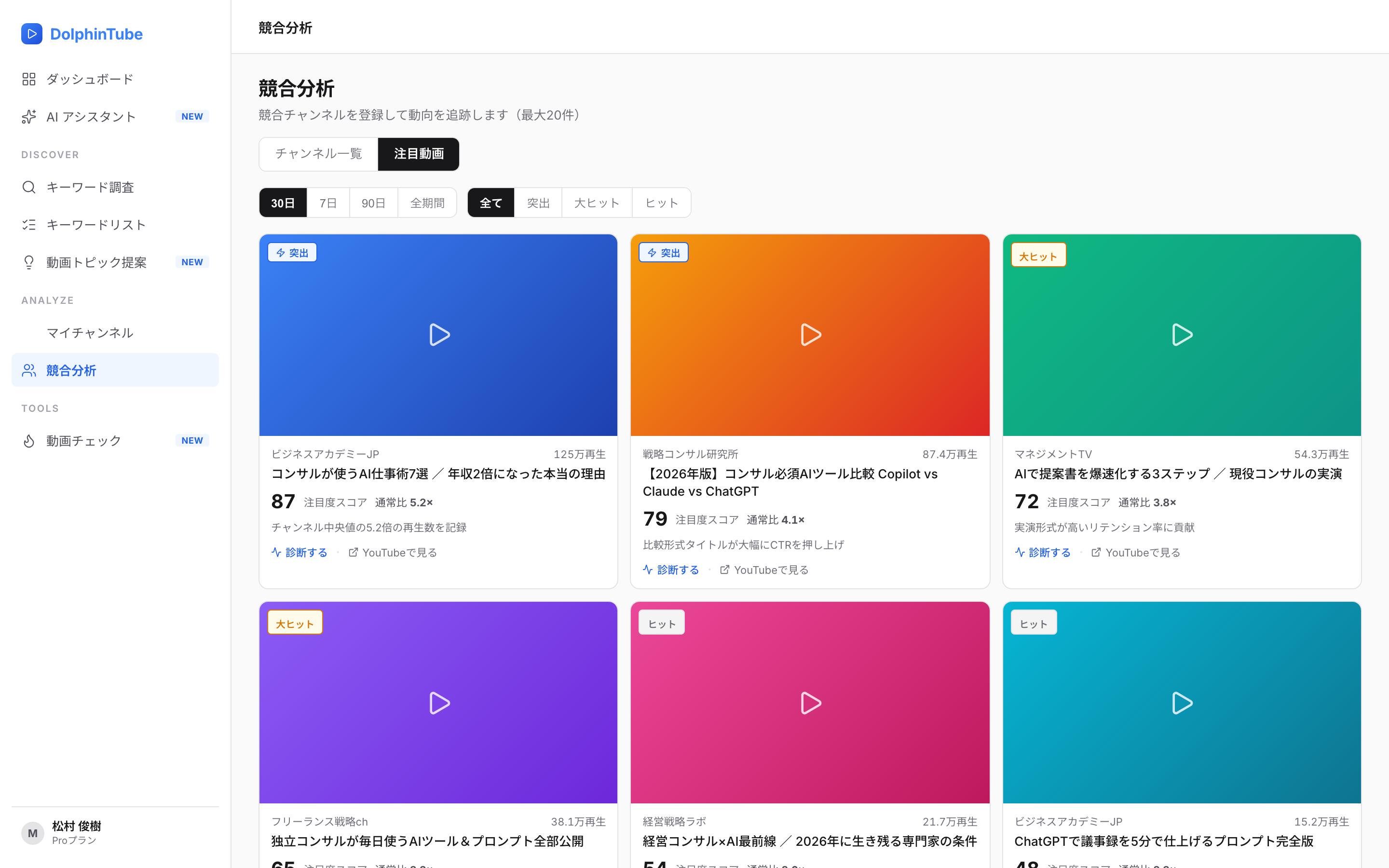Click title ChatGPTで議事録を5分で仕上げる
This screenshot has width=1389, height=868.
1163,841
